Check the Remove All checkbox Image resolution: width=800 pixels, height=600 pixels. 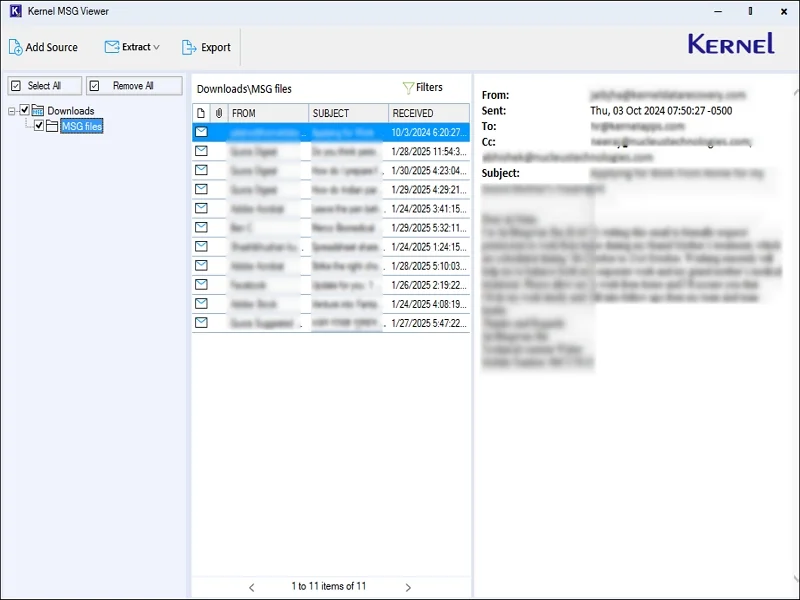[x=96, y=85]
